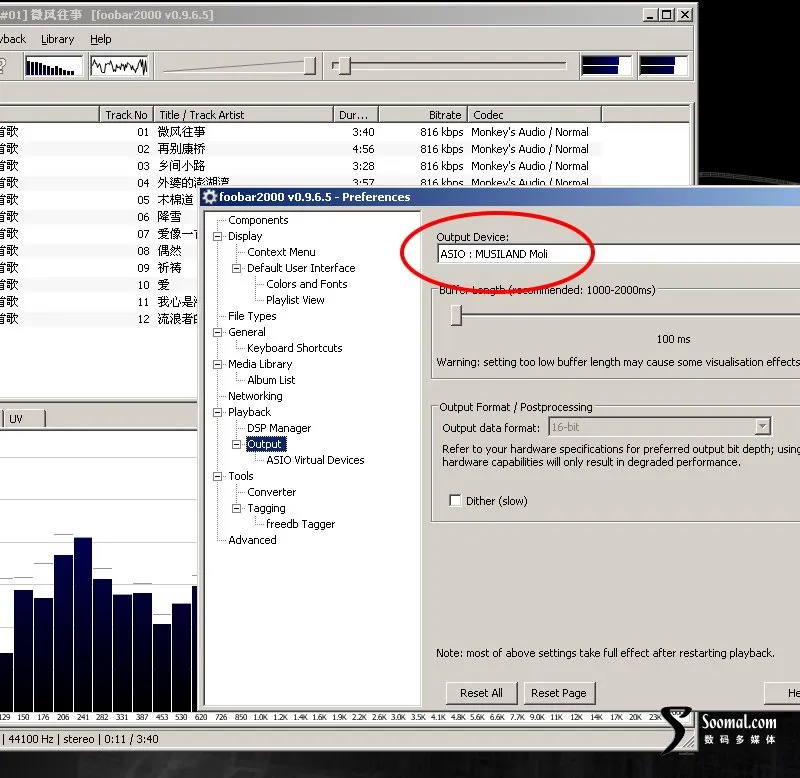Click the spectrum visualization toolbar button
The height and width of the screenshot is (778, 800).
[53, 66]
